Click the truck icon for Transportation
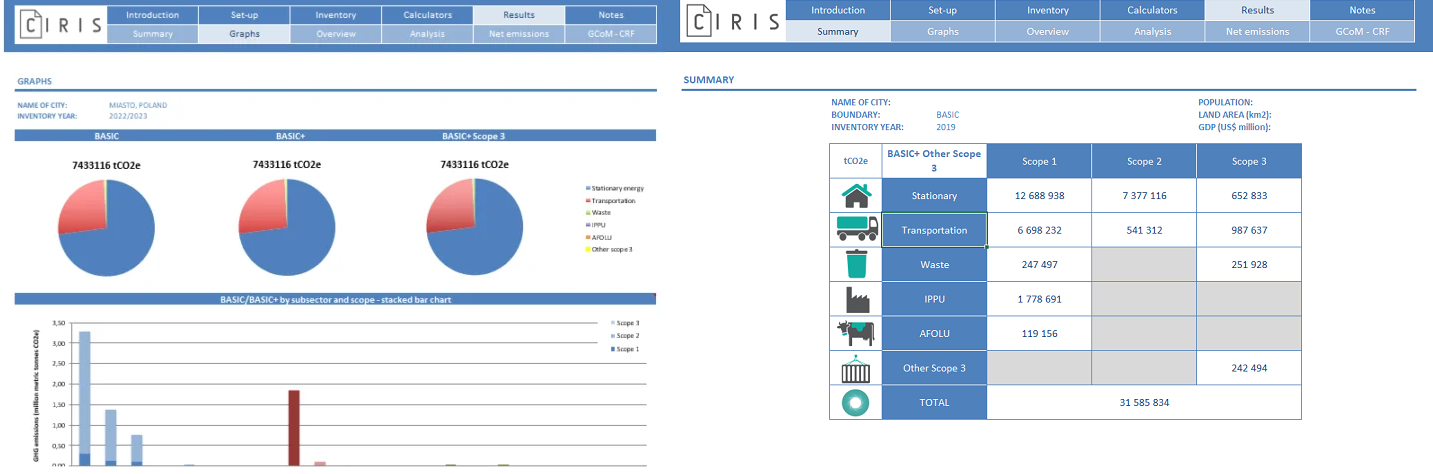1433x474 pixels. [x=856, y=230]
